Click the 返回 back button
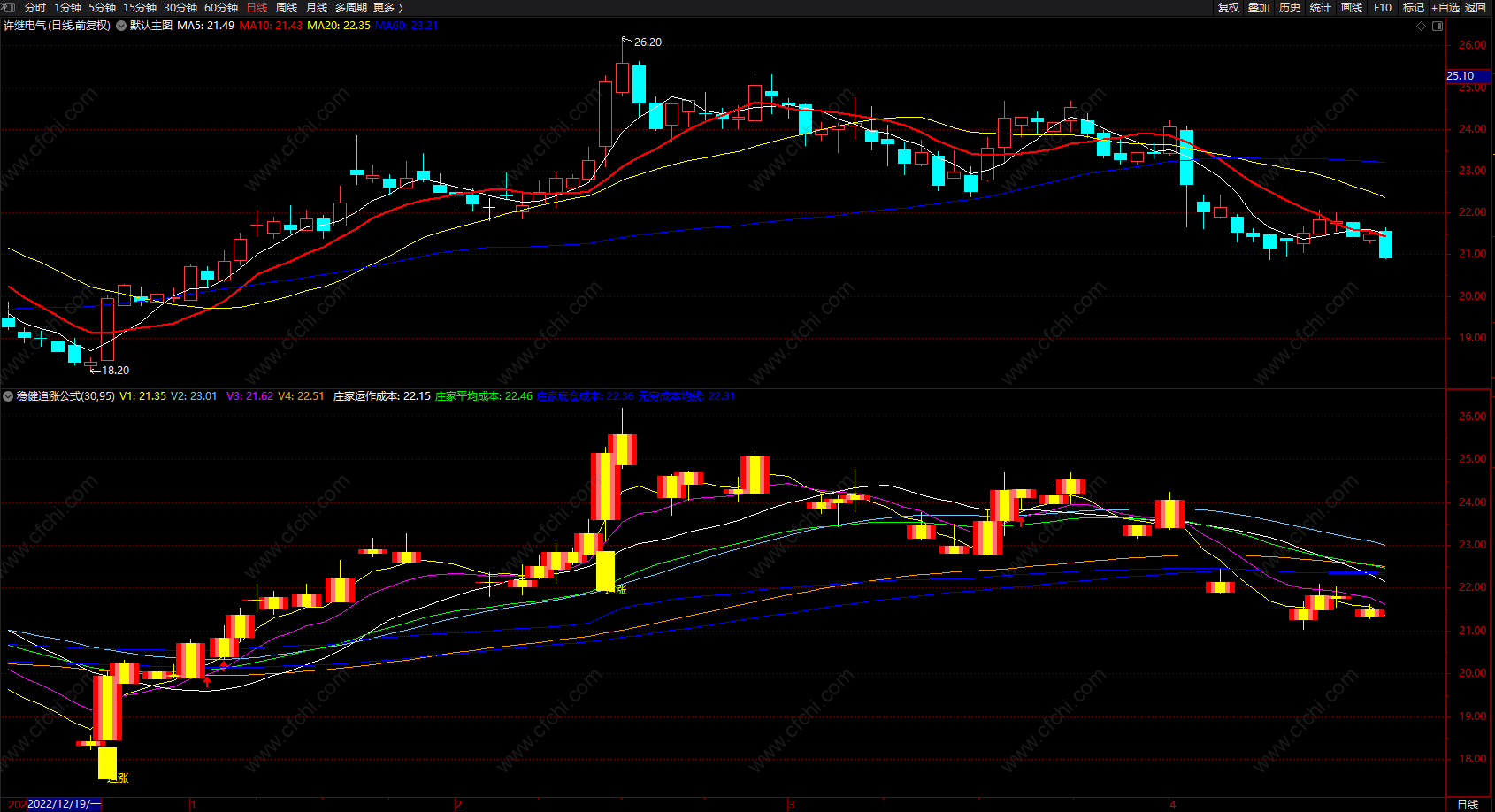 pos(1476,8)
